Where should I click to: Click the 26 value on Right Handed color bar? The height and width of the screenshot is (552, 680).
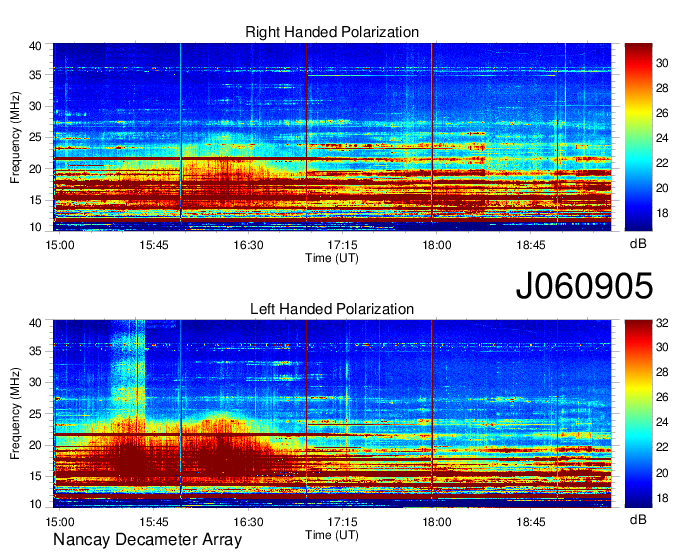(662, 113)
